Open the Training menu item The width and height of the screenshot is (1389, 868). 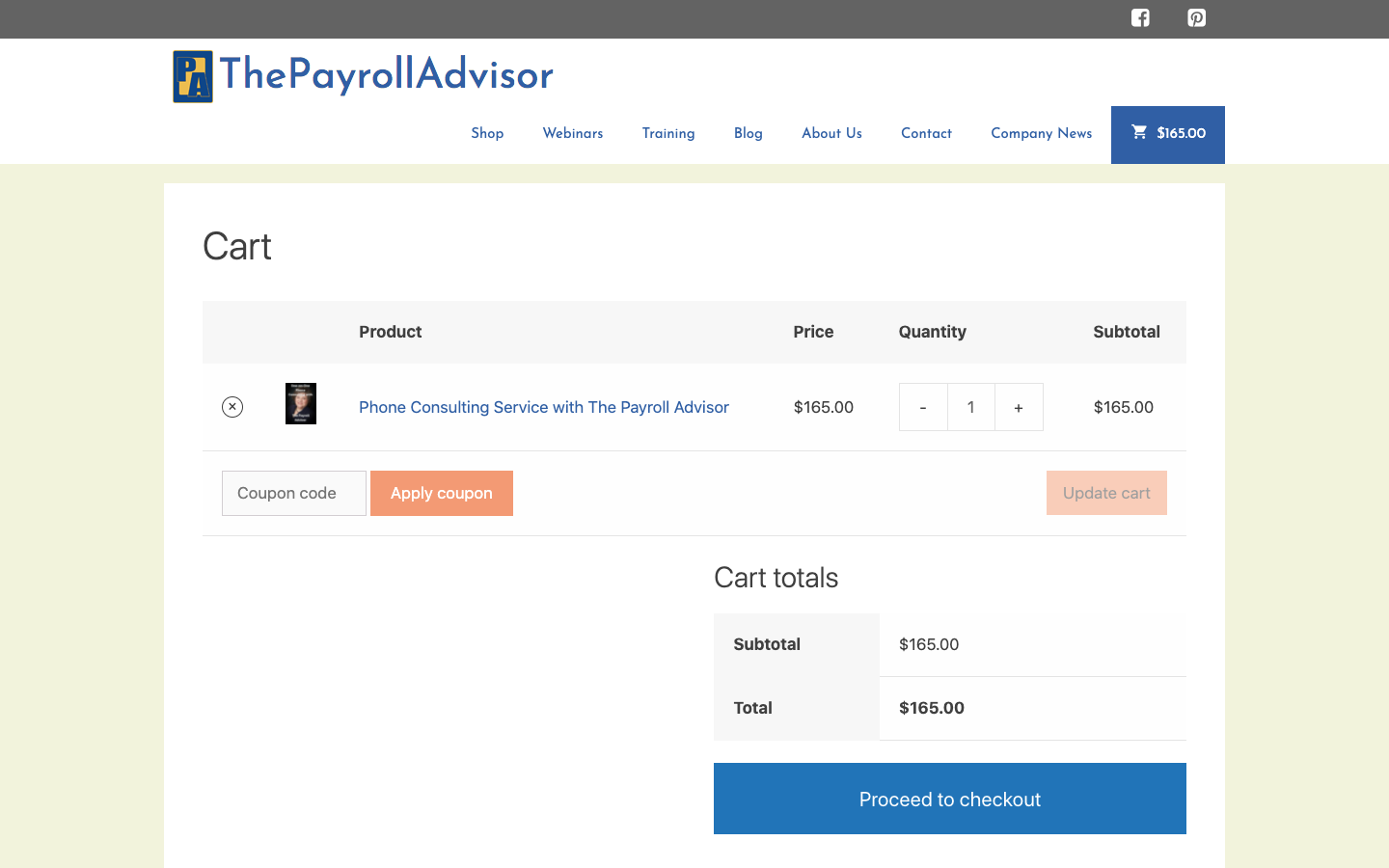pos(668,133)
